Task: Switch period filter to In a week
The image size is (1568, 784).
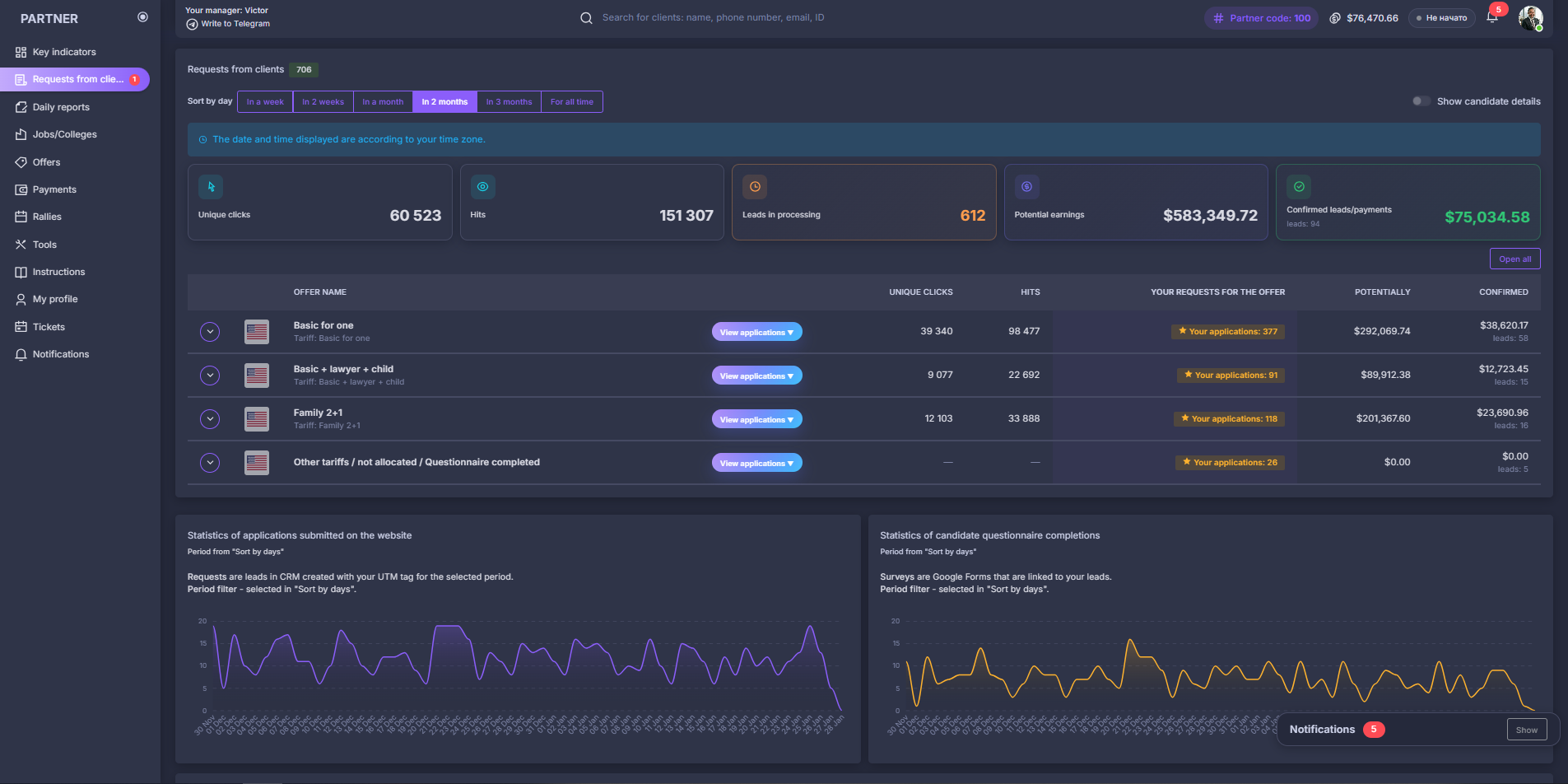Action: pos(264,101)
